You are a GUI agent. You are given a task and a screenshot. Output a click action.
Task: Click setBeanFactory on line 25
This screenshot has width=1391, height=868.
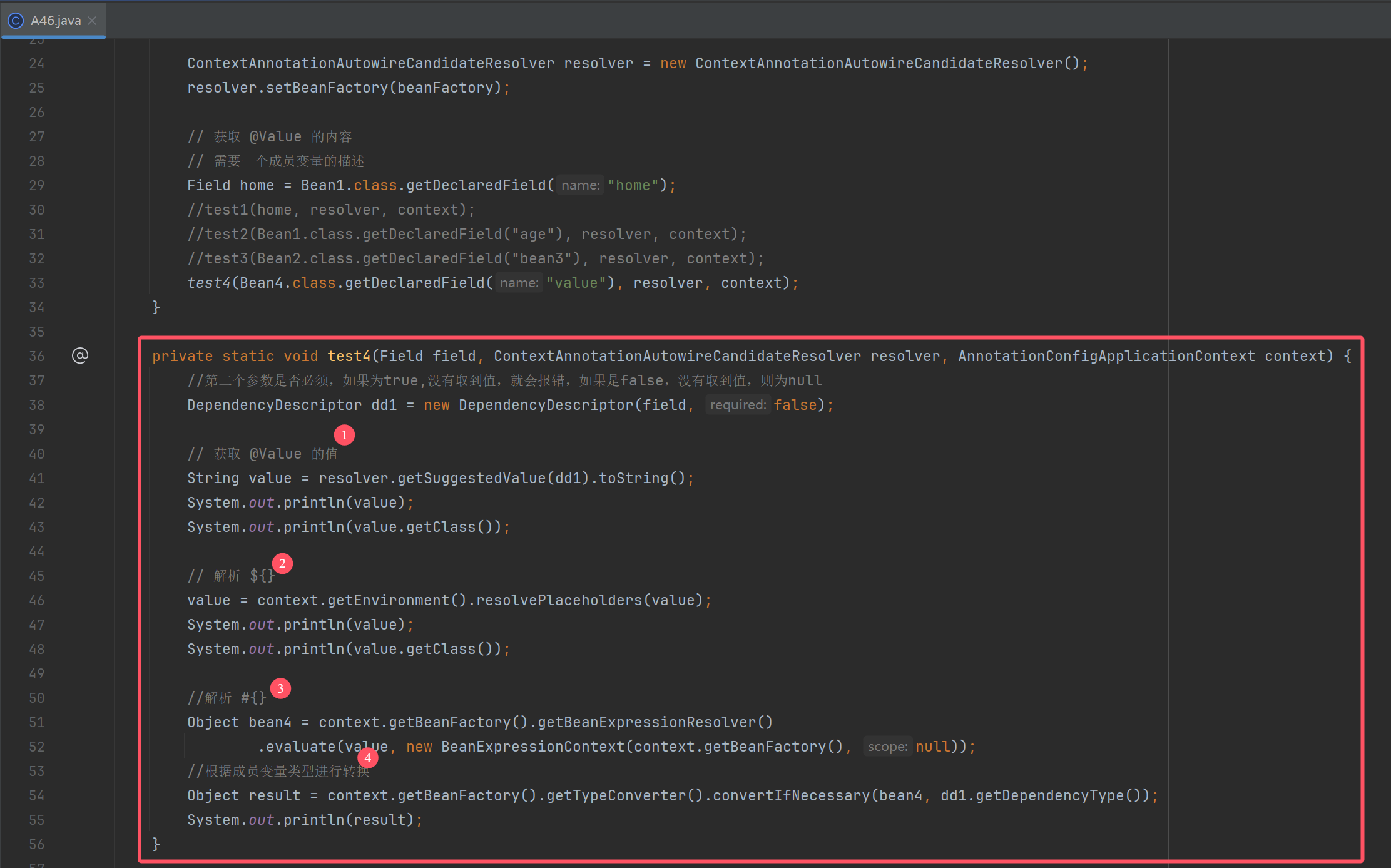pyautogui.click(x=327, y=88)
